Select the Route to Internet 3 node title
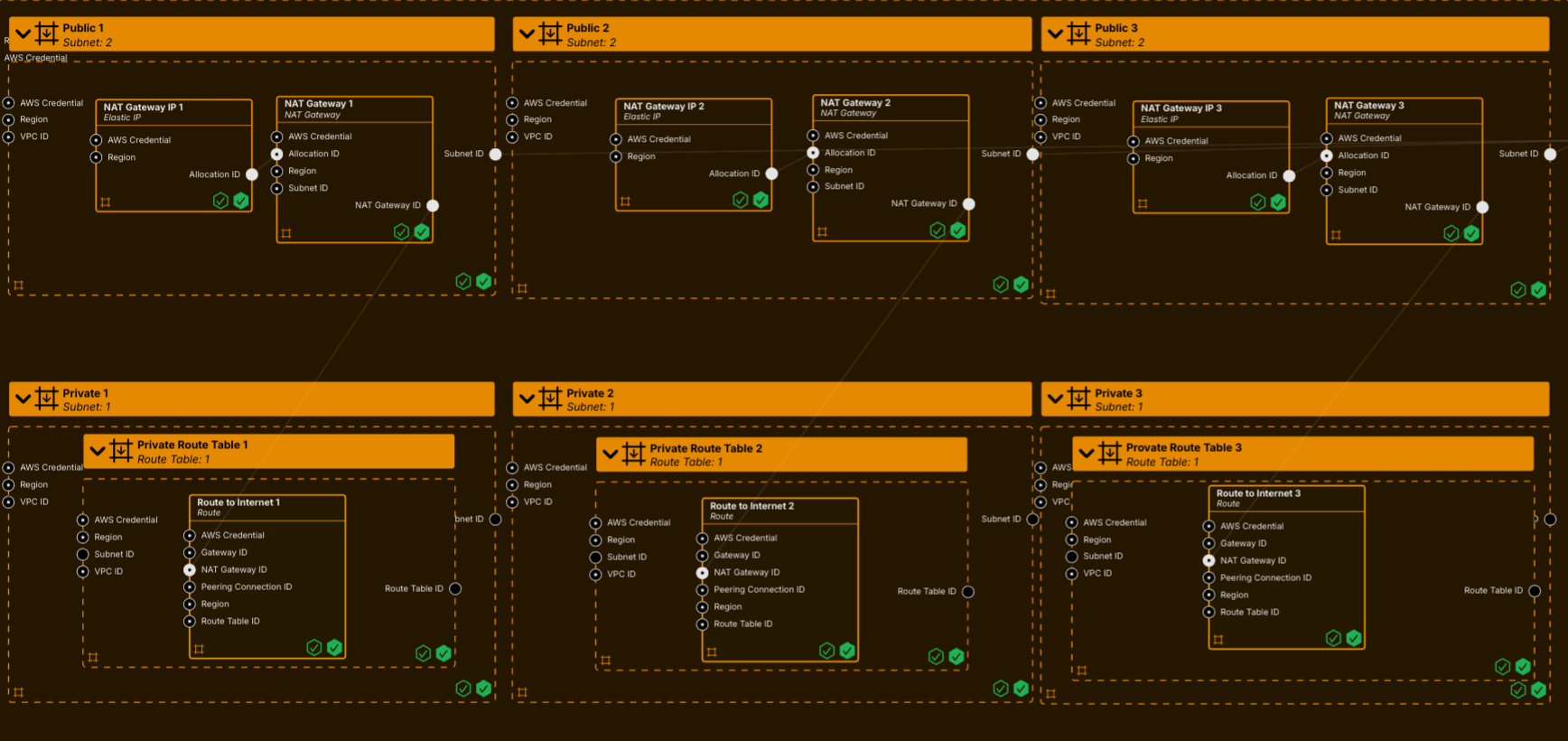Screen dimensions: 1568x741 pos(1258,493)
